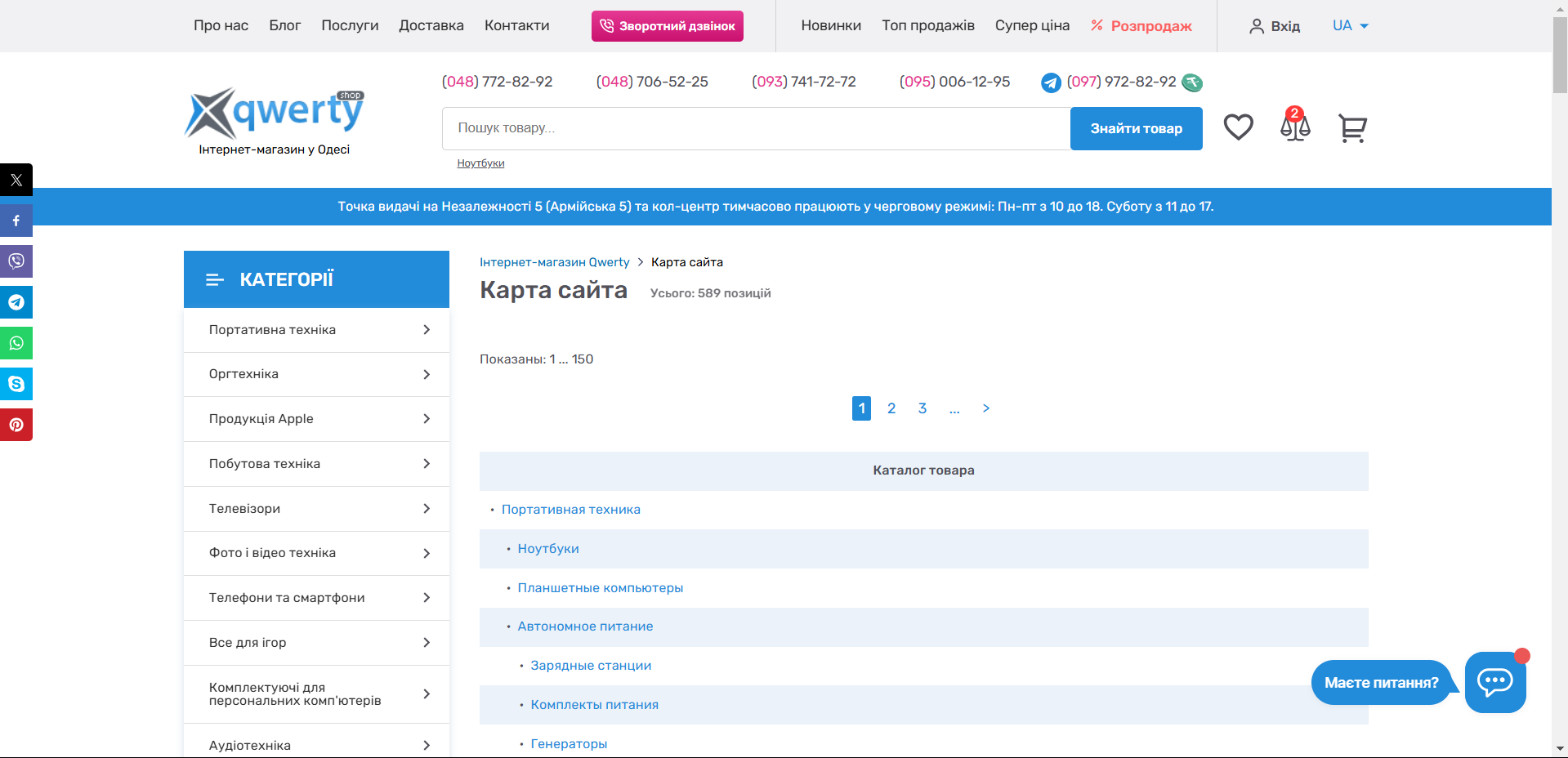
Task: Open the Ноутбуки catalog link
Action: pyautogui.click(x=548, y=549)
